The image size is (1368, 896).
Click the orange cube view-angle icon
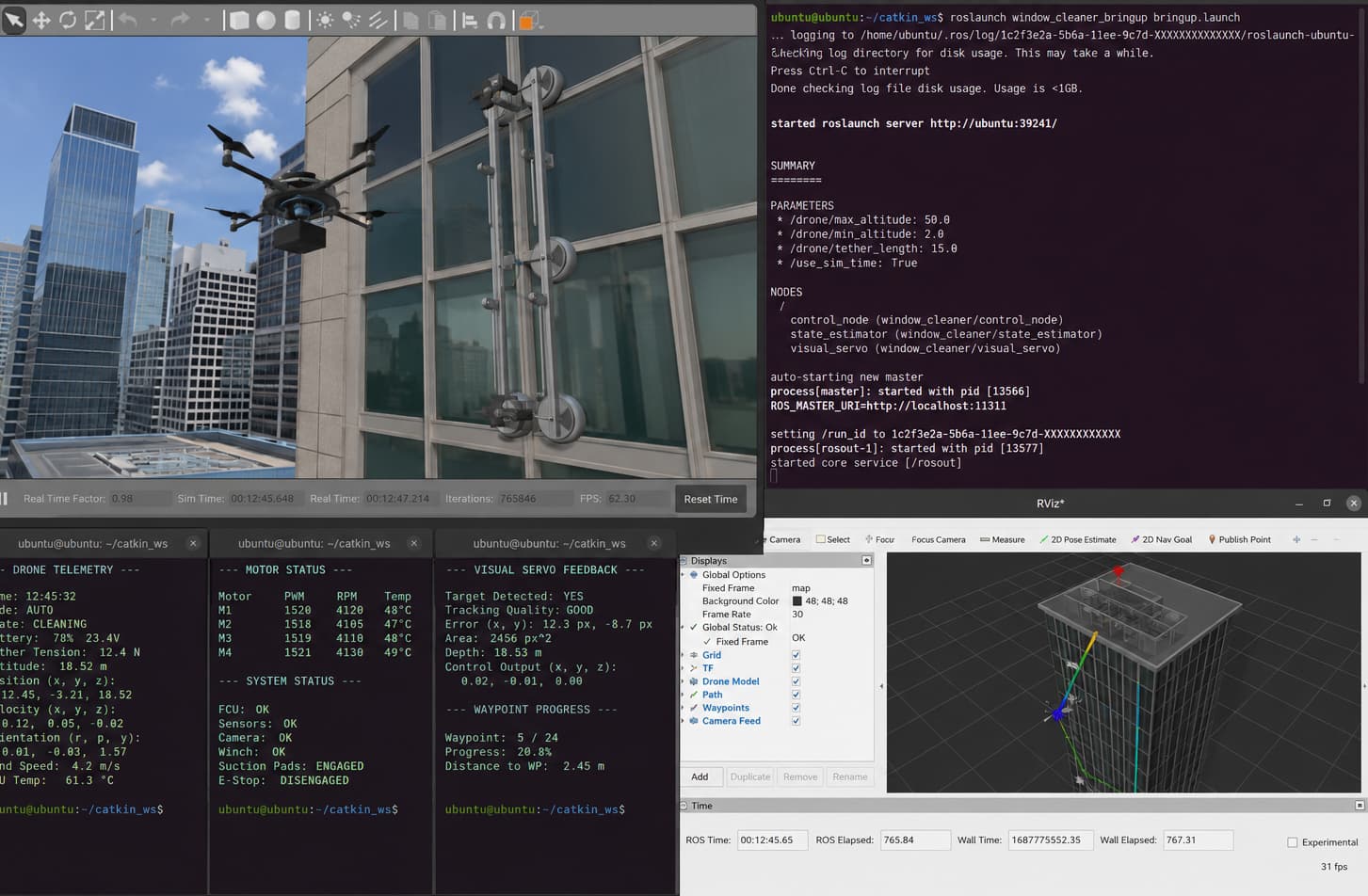[530, 20]
